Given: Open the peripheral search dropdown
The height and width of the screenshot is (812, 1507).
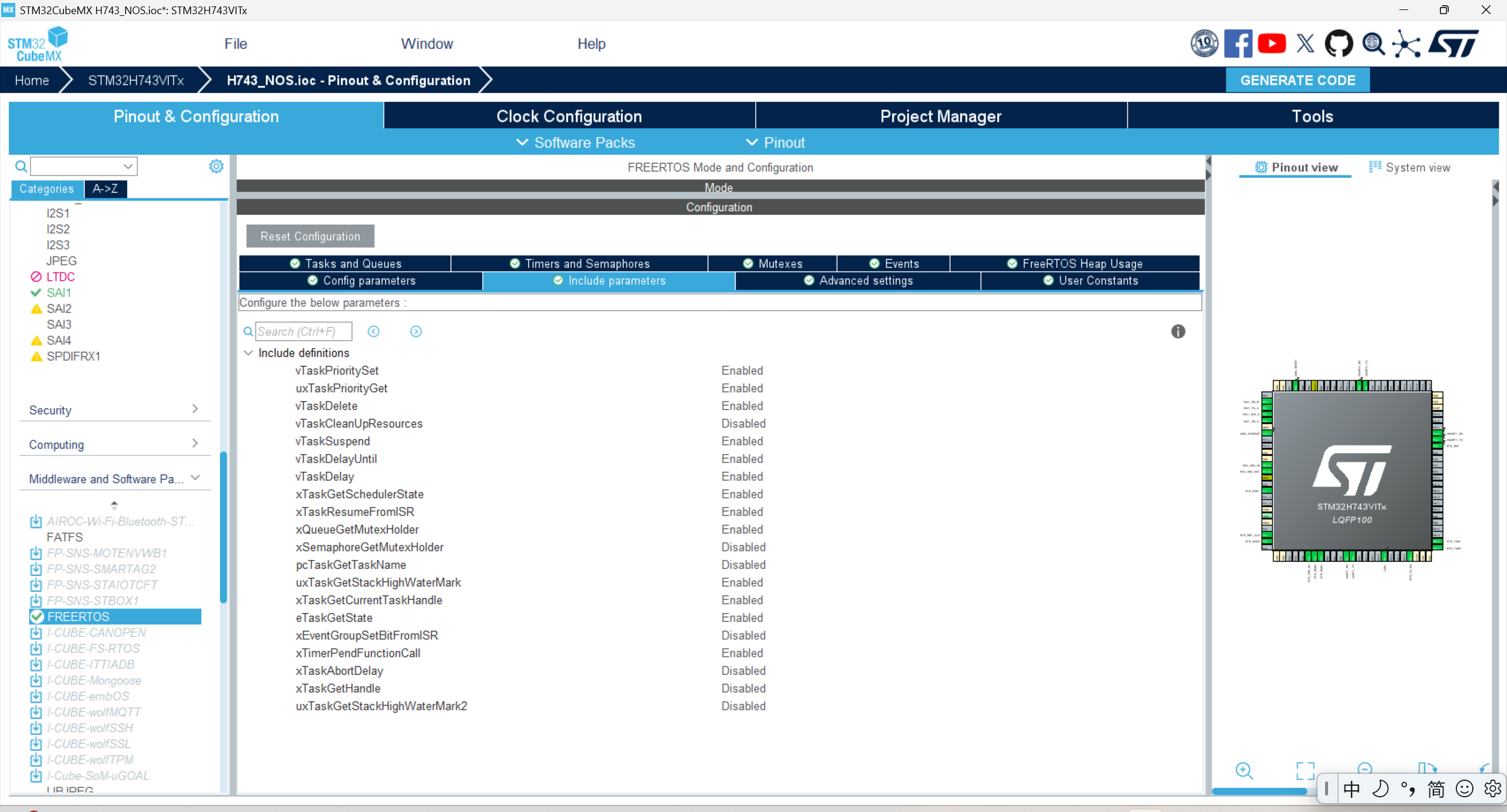Looking at the screenshot, I should [x=128, y=167].
